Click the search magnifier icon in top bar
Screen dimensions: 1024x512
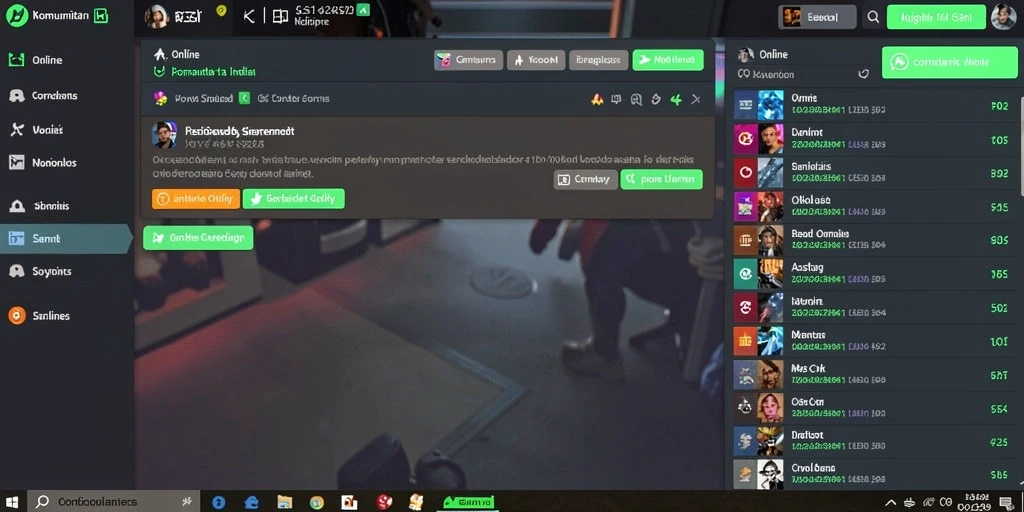(x=873, y=18)
